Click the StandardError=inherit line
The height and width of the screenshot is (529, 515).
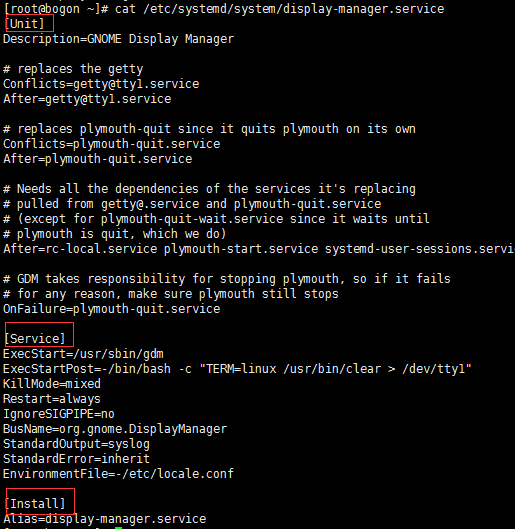(x=76, y=459)
